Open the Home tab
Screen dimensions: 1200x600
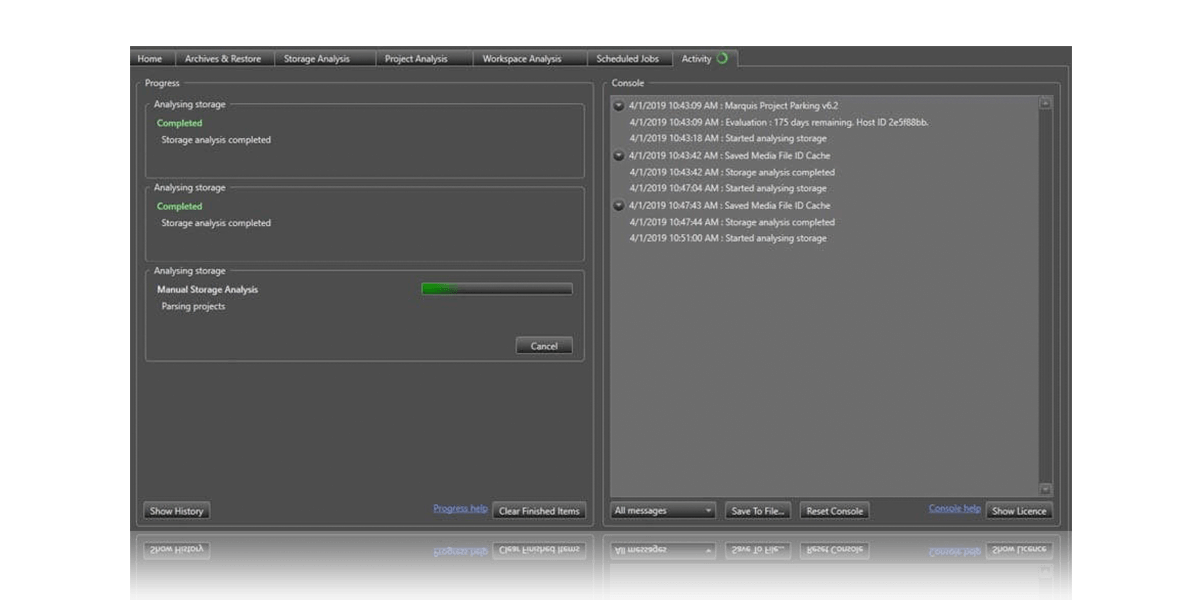(x=150, y=59)
